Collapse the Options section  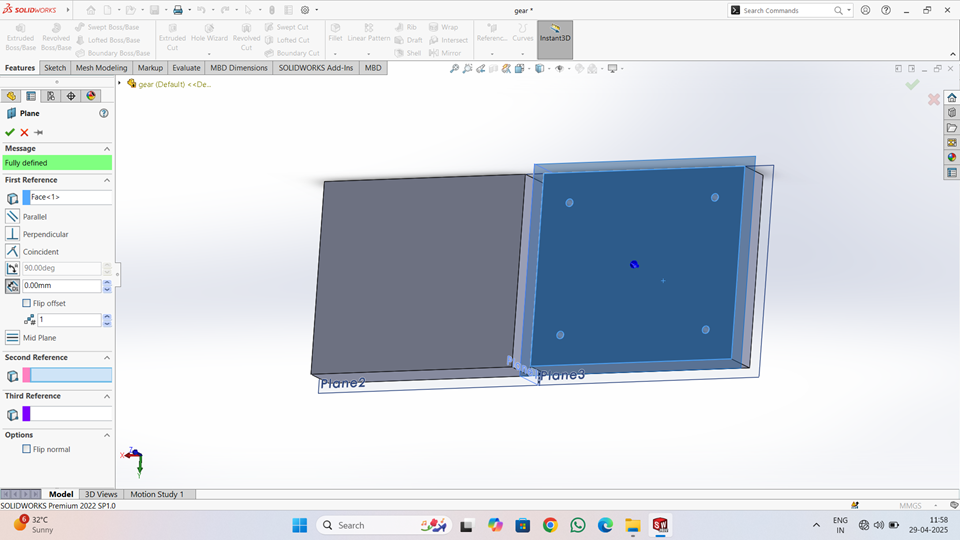click(x=107, y=435)
